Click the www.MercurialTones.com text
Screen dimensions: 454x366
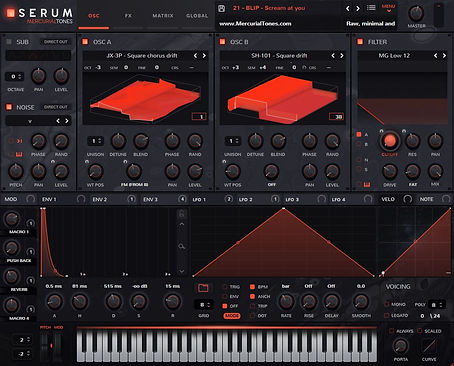coord(255,24)
